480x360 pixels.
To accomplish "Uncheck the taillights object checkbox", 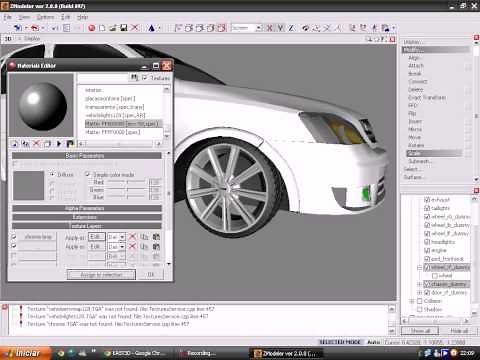I will click(x=427, y=208).
